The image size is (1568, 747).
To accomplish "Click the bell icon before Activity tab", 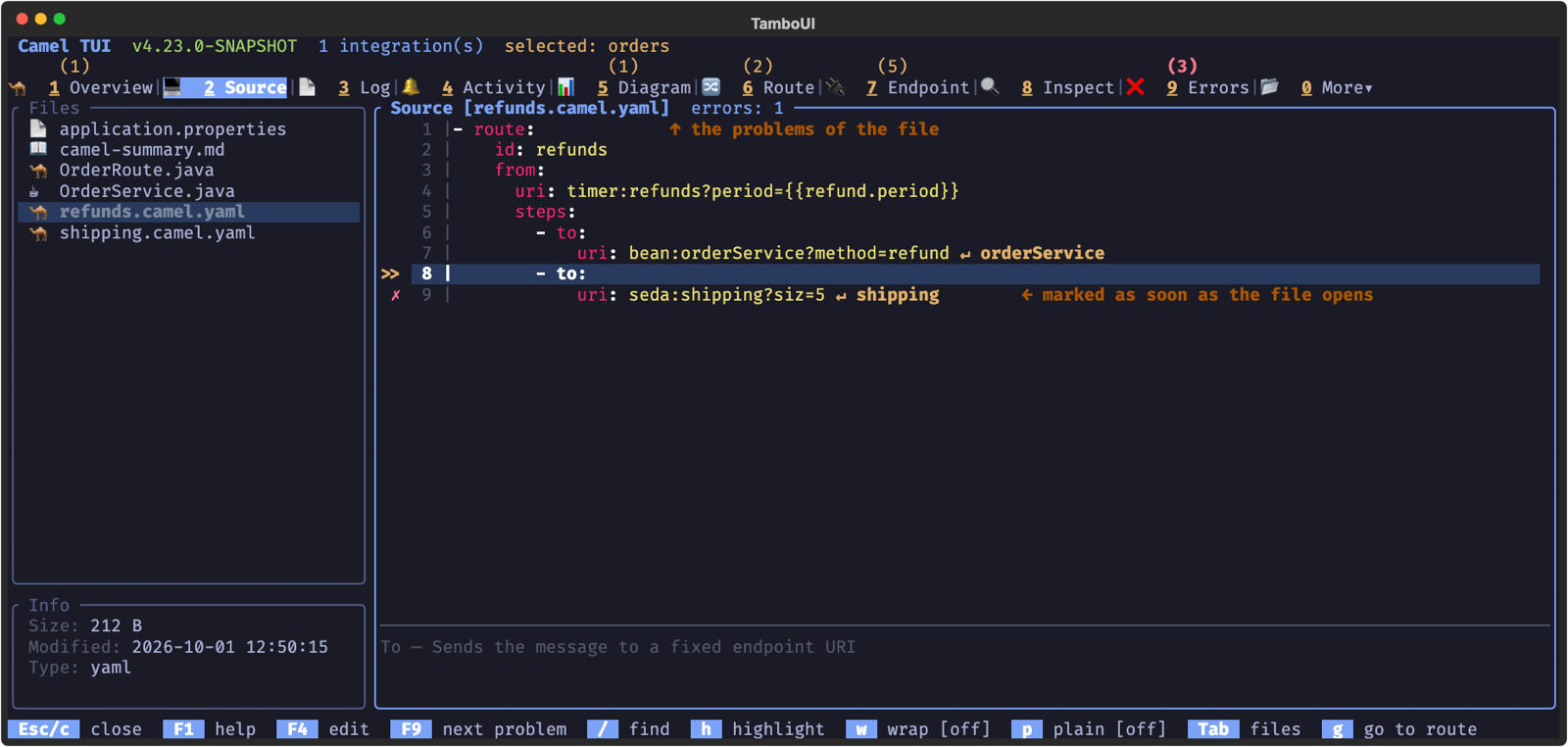I will 411,87.
